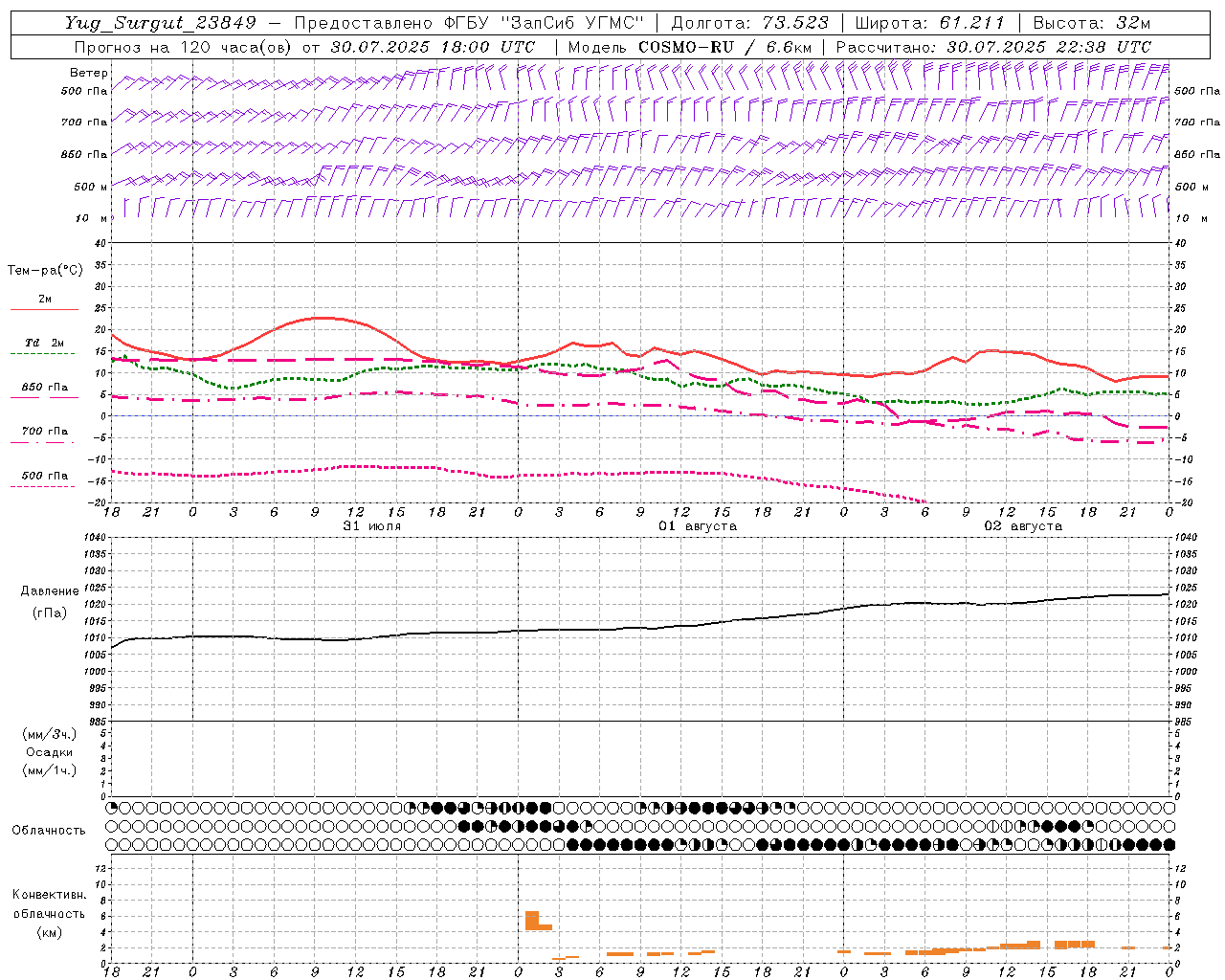Screen dimensions: 1225x980
Task: Click the tallest orange convective cloud bar
Action: tap(532, 921)
